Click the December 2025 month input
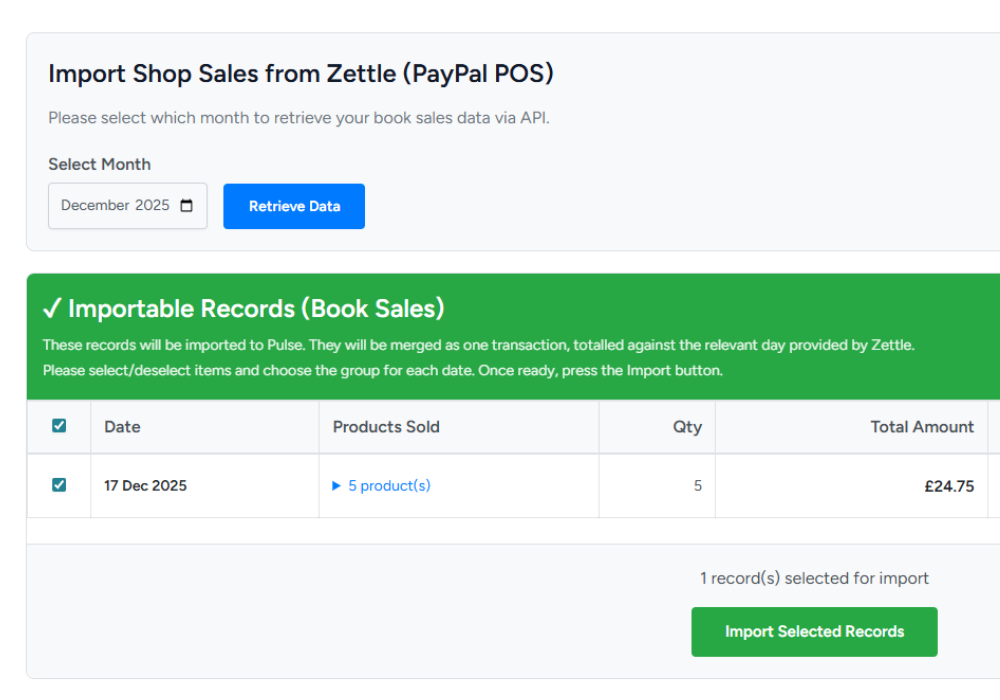 [115, 206]
